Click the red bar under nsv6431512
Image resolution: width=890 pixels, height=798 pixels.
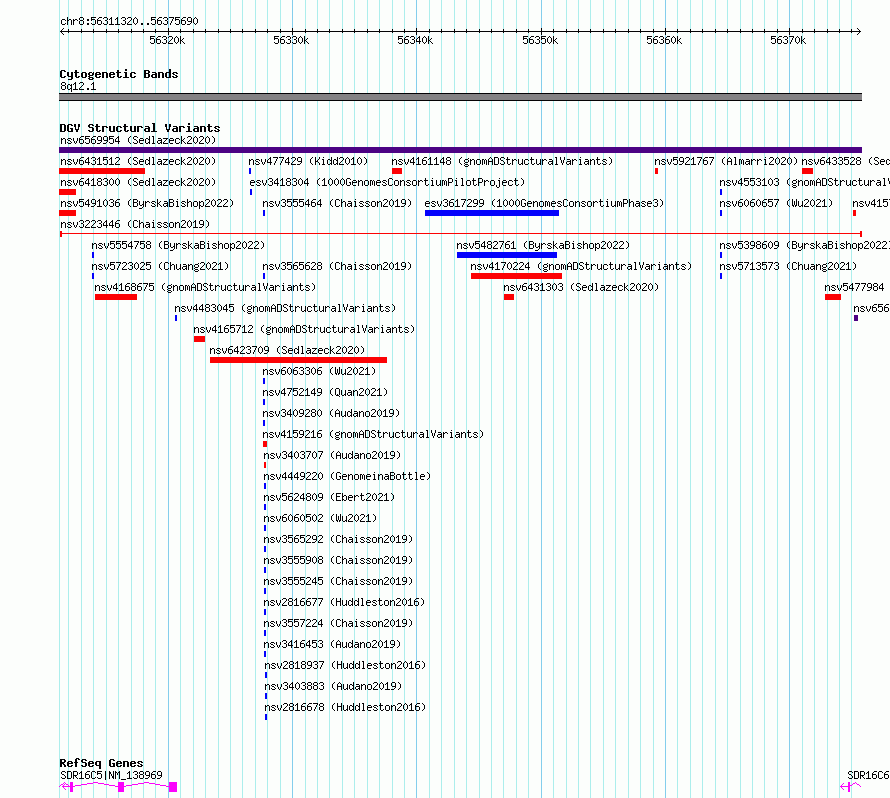point(102,171)
